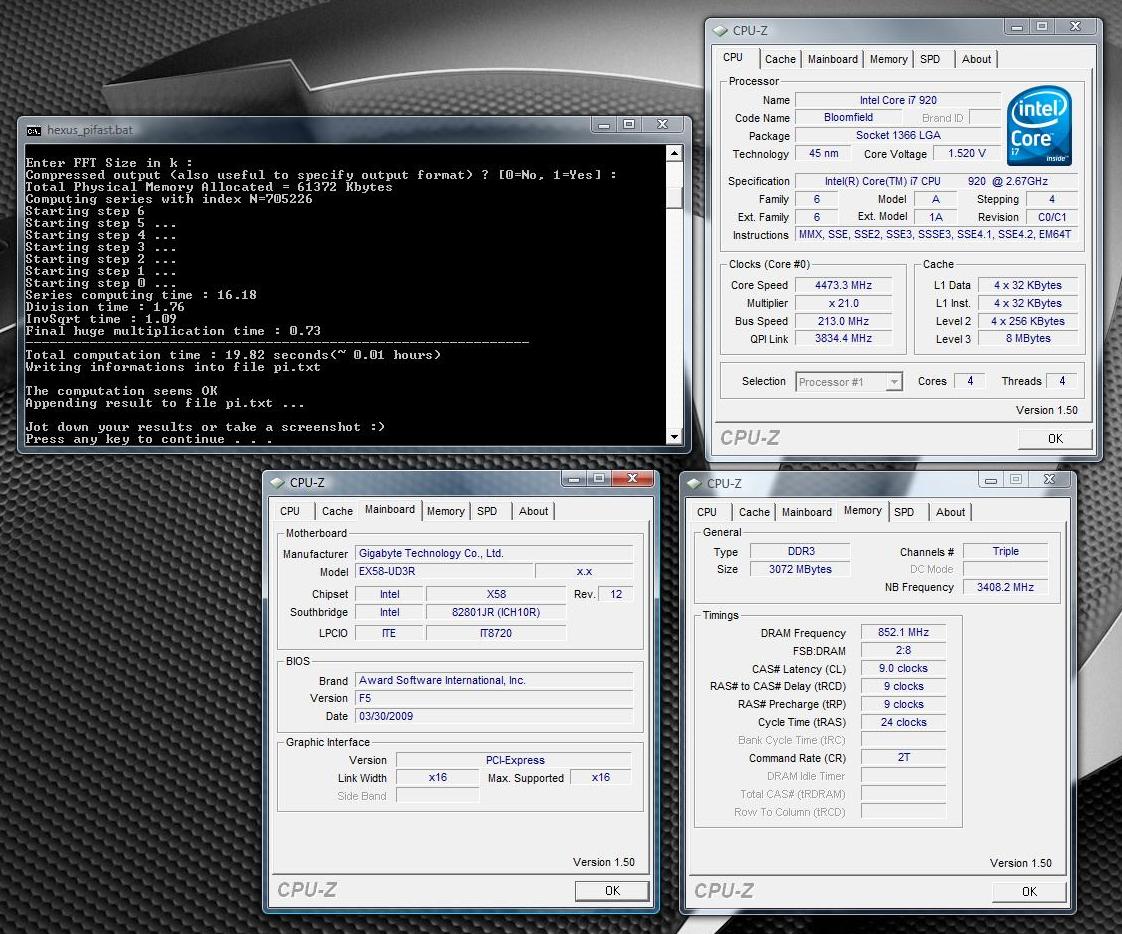The width and height of the screenshot is (1122, 934).
Task: Go to Cache tab in Memory window
Action: (754, 512)
